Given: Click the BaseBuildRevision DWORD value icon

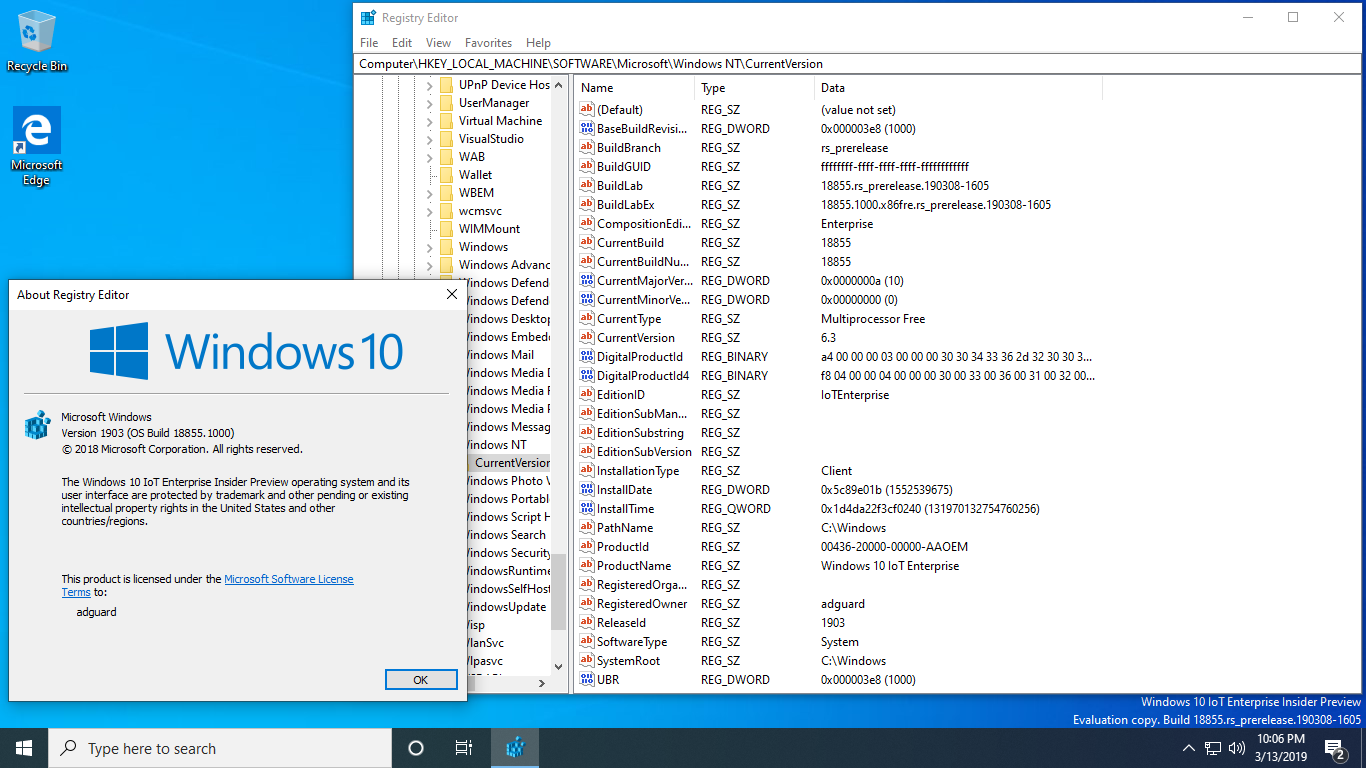Looking at the screenshot, I should (587, 129).
